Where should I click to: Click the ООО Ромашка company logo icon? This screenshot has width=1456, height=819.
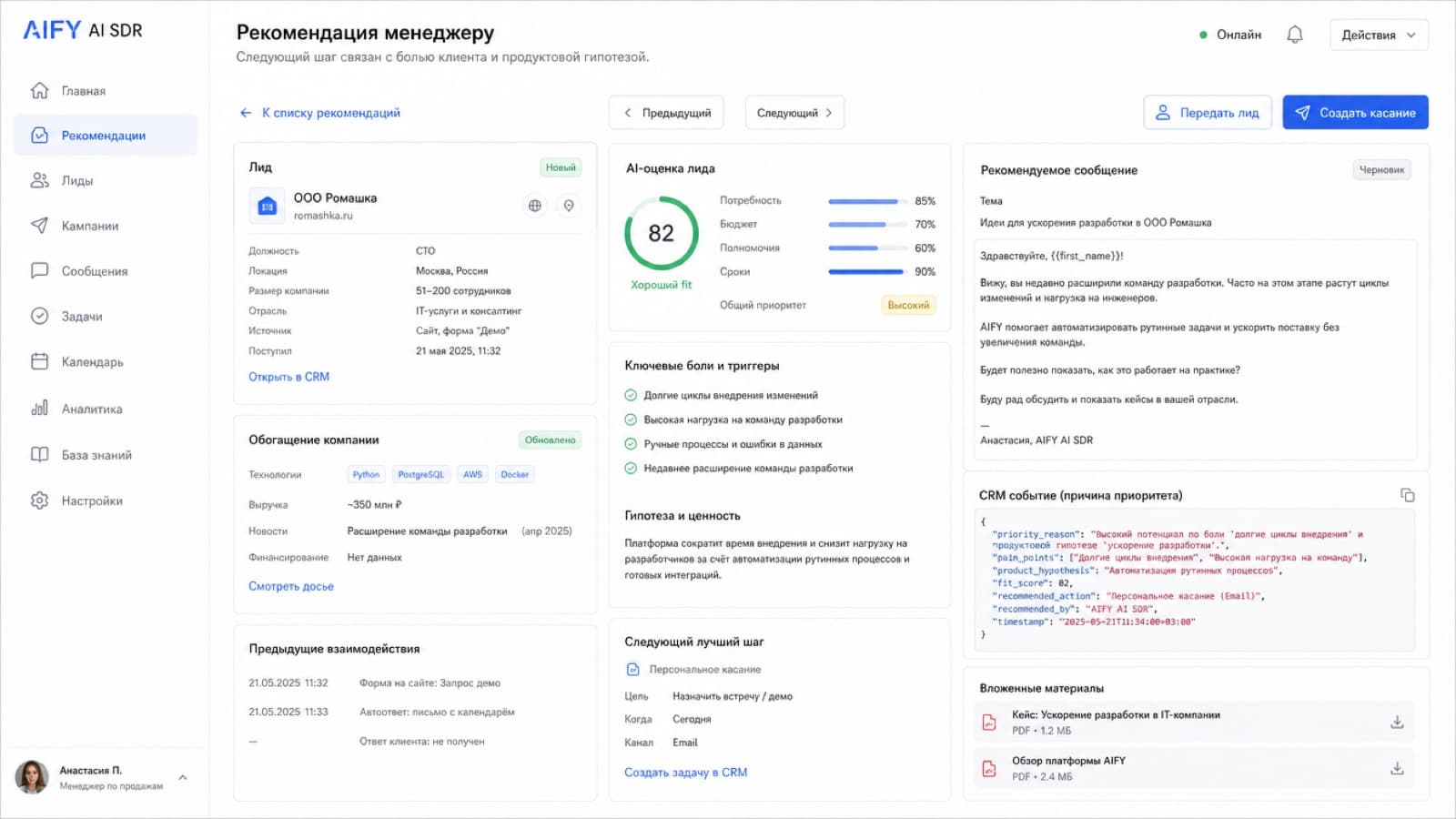point(267,206)
